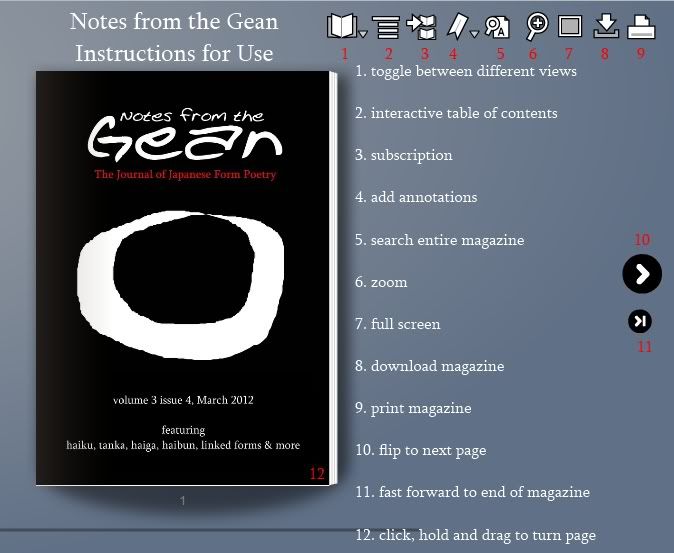Download the magazine using the toolbar icon
The width and height of the screenshot is (674, 553).
click(x=605, y=26)
